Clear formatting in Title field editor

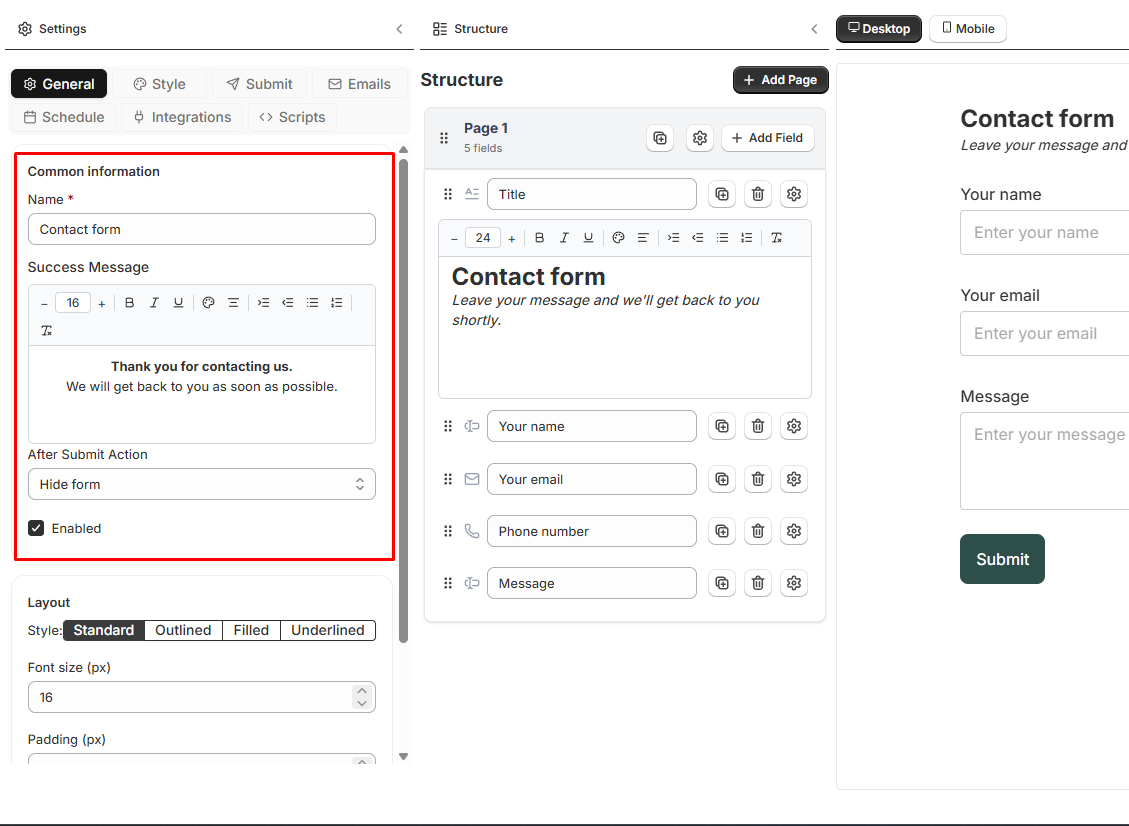click(x=777, y=238)
